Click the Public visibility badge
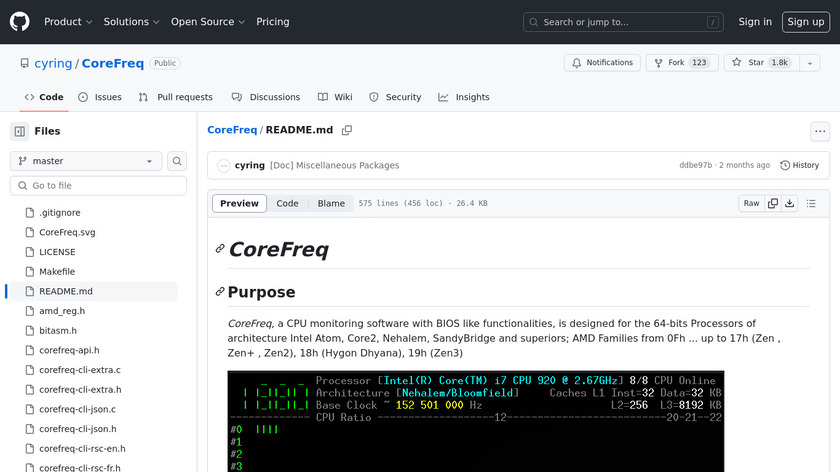Image resolution: width=840 pixels, height=472 pixels. [x=165, y=63]
